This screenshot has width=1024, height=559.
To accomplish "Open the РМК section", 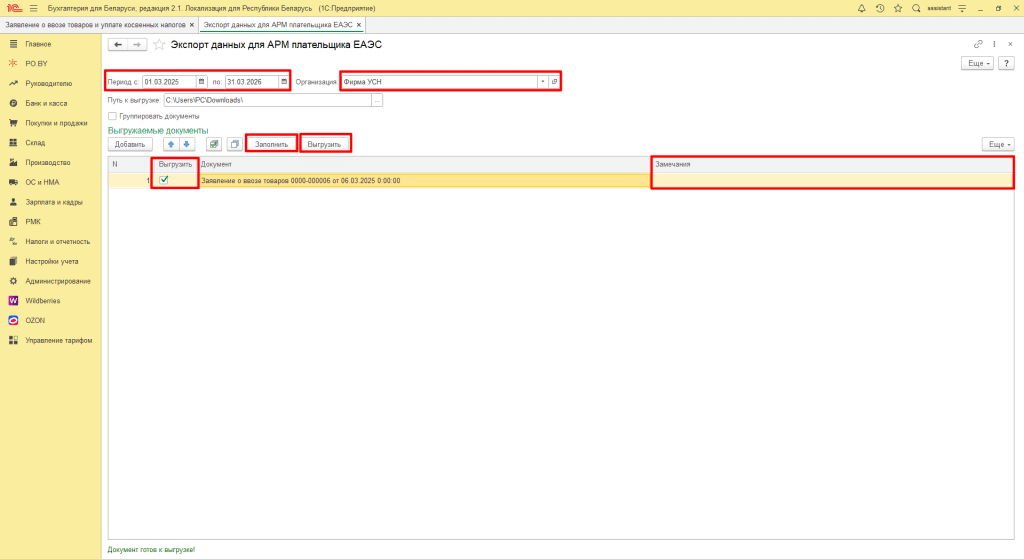I will (33, 222).
